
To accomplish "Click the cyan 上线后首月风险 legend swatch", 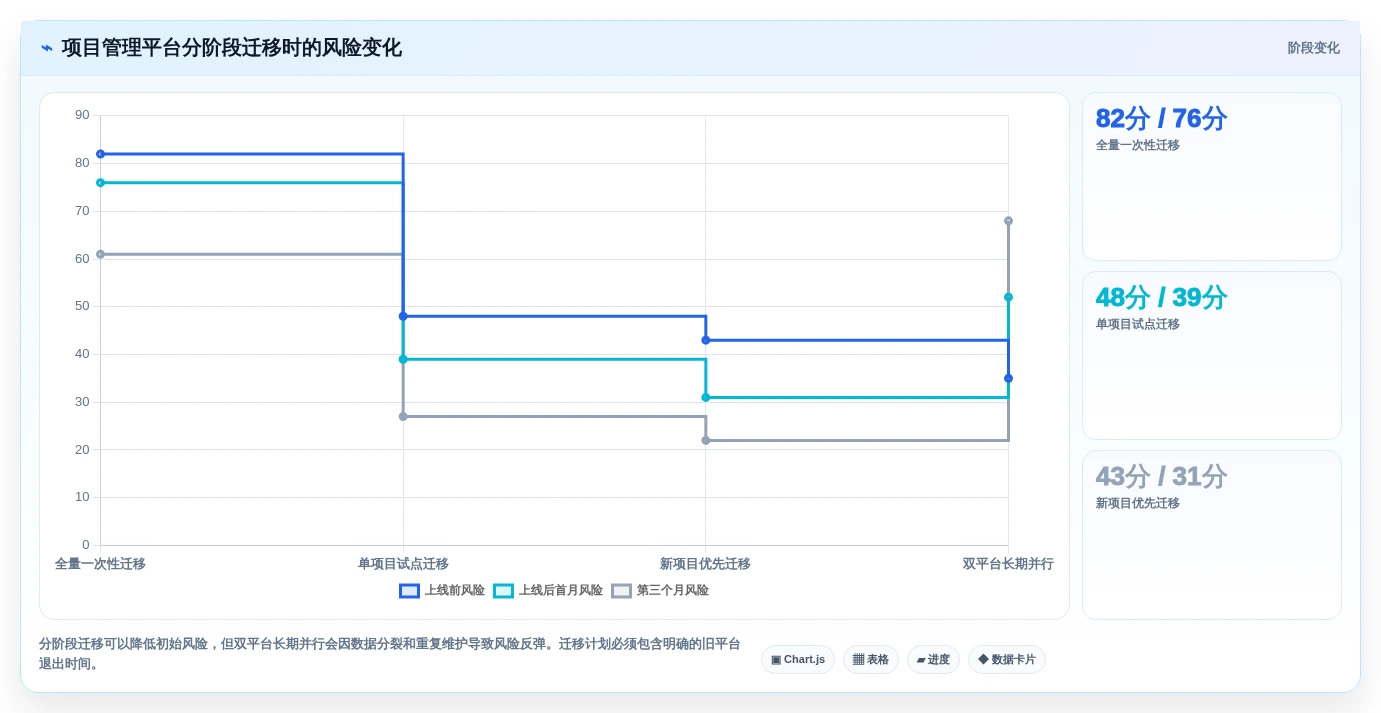I will coord(503,590).
